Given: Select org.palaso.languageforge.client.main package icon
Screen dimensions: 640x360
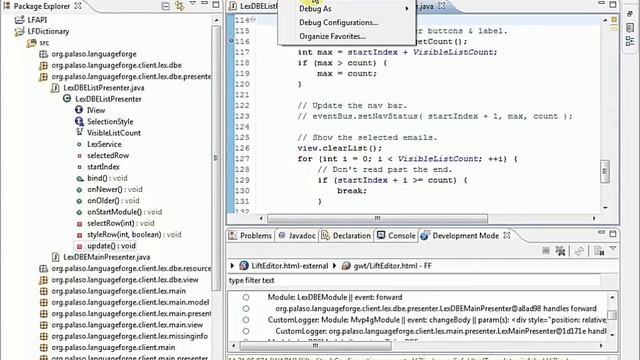Looking at the screenshot, I should (44, 348).
